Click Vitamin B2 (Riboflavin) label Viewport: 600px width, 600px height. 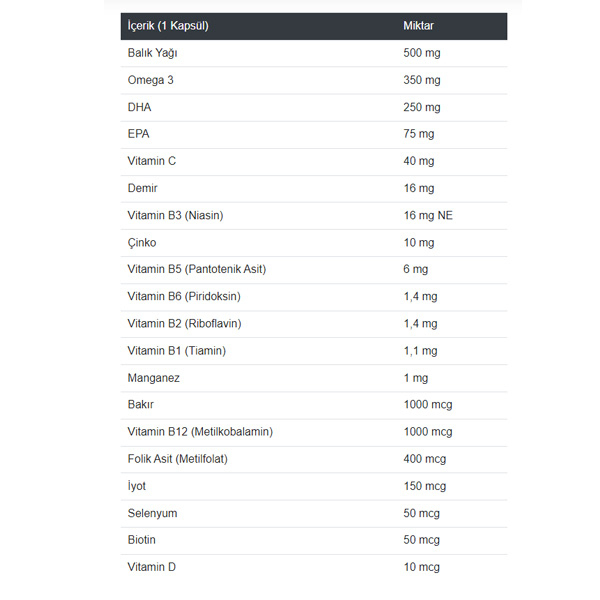pos(184,324)
